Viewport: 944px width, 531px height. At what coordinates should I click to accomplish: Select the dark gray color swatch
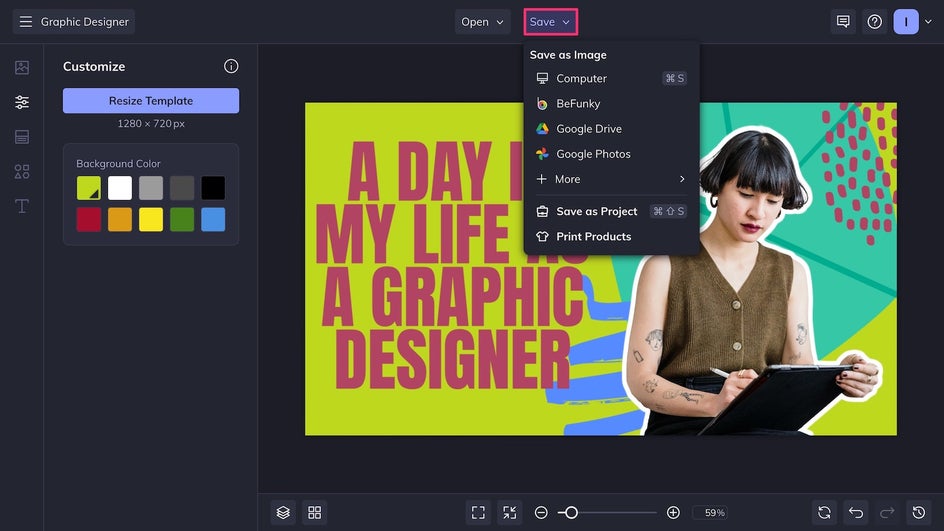(x=182, y=188)
